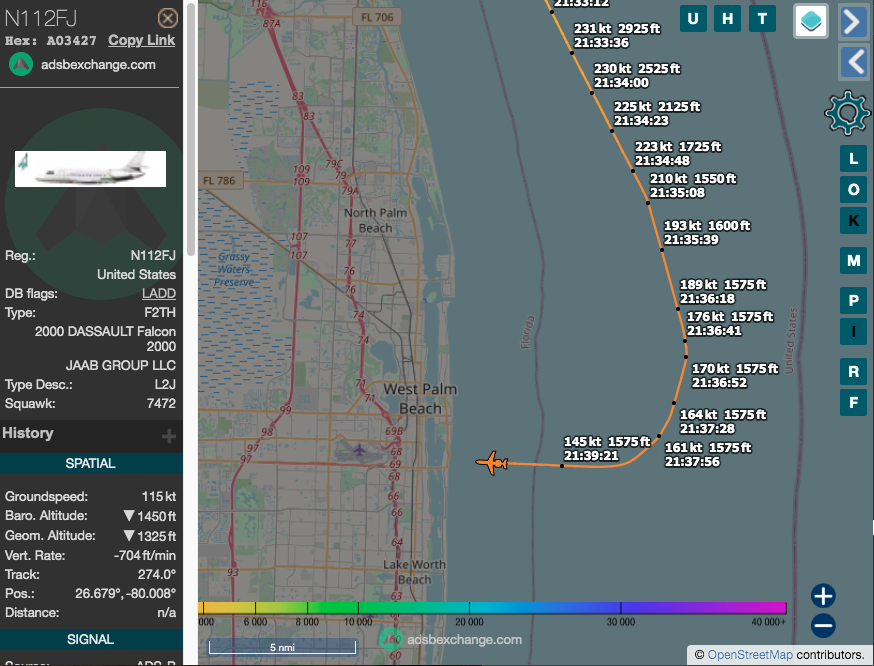Click the sidebar vertical scrollbar

[191, 128]
